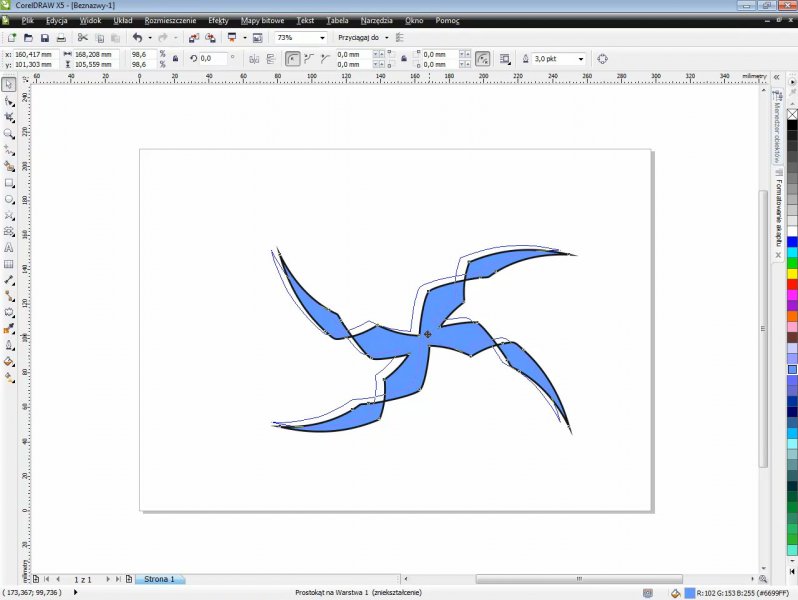Toggle the mirror horizontally button
This screenshot has width=798, height=600.
252,59
